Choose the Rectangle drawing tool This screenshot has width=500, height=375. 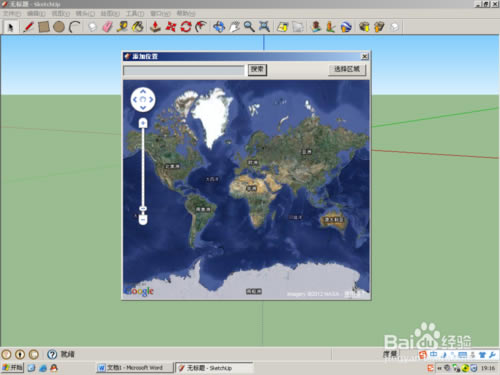tap(44, 27)
